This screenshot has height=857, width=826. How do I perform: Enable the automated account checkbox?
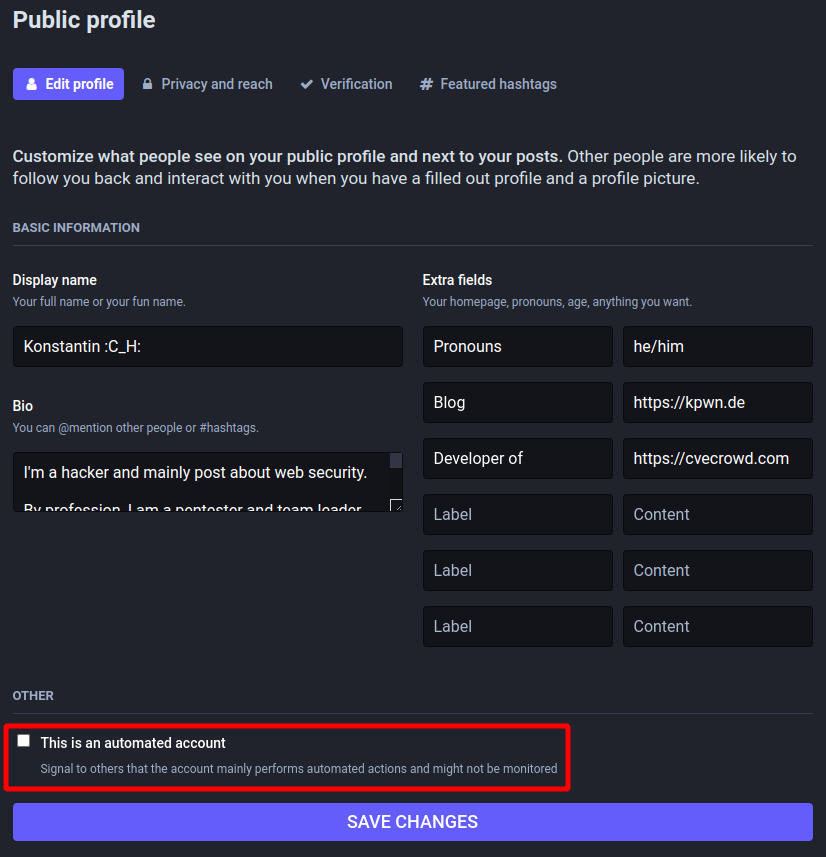tap(23, 740)
